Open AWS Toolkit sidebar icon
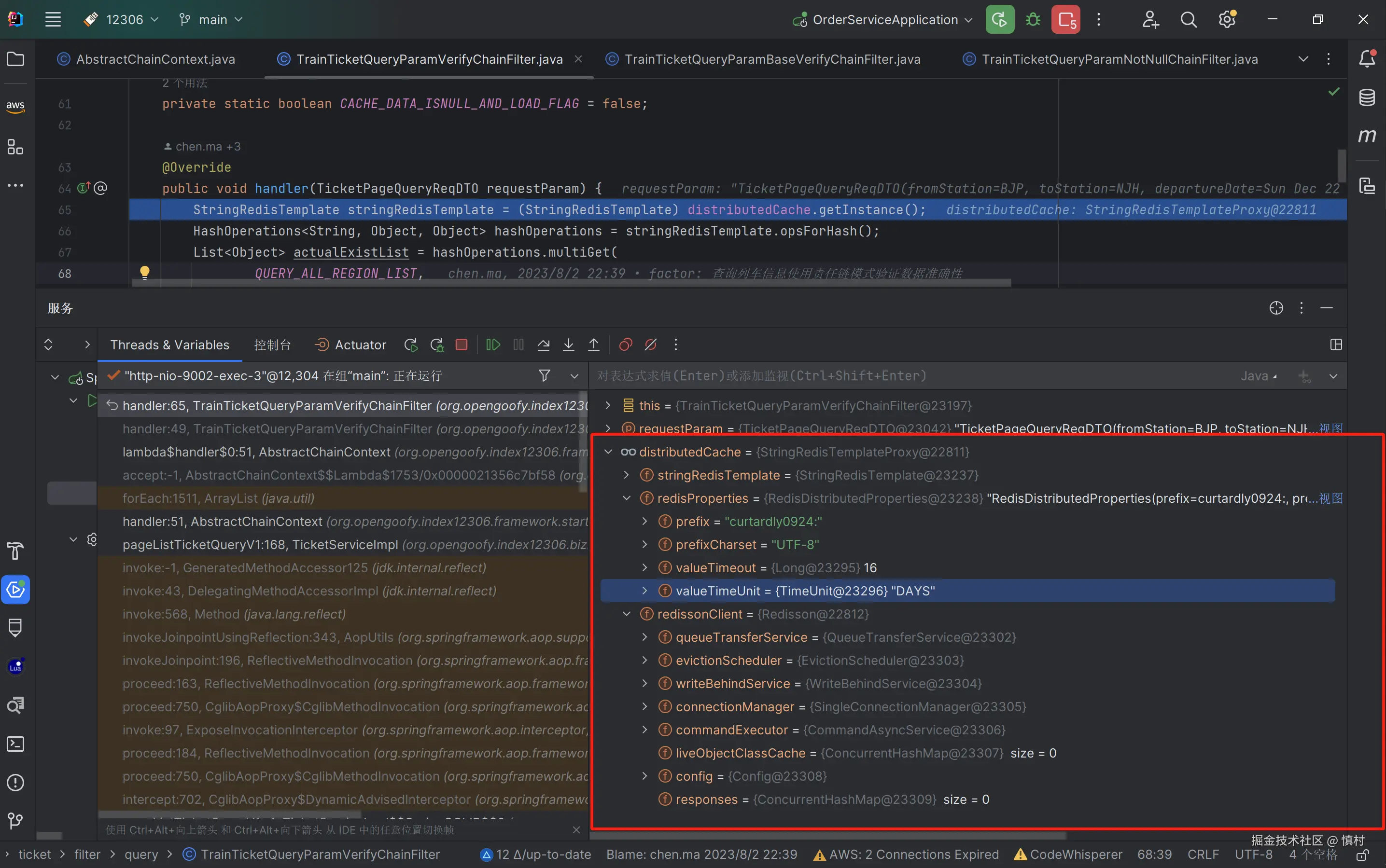The image size is (1386, 868). coord(15,106)
